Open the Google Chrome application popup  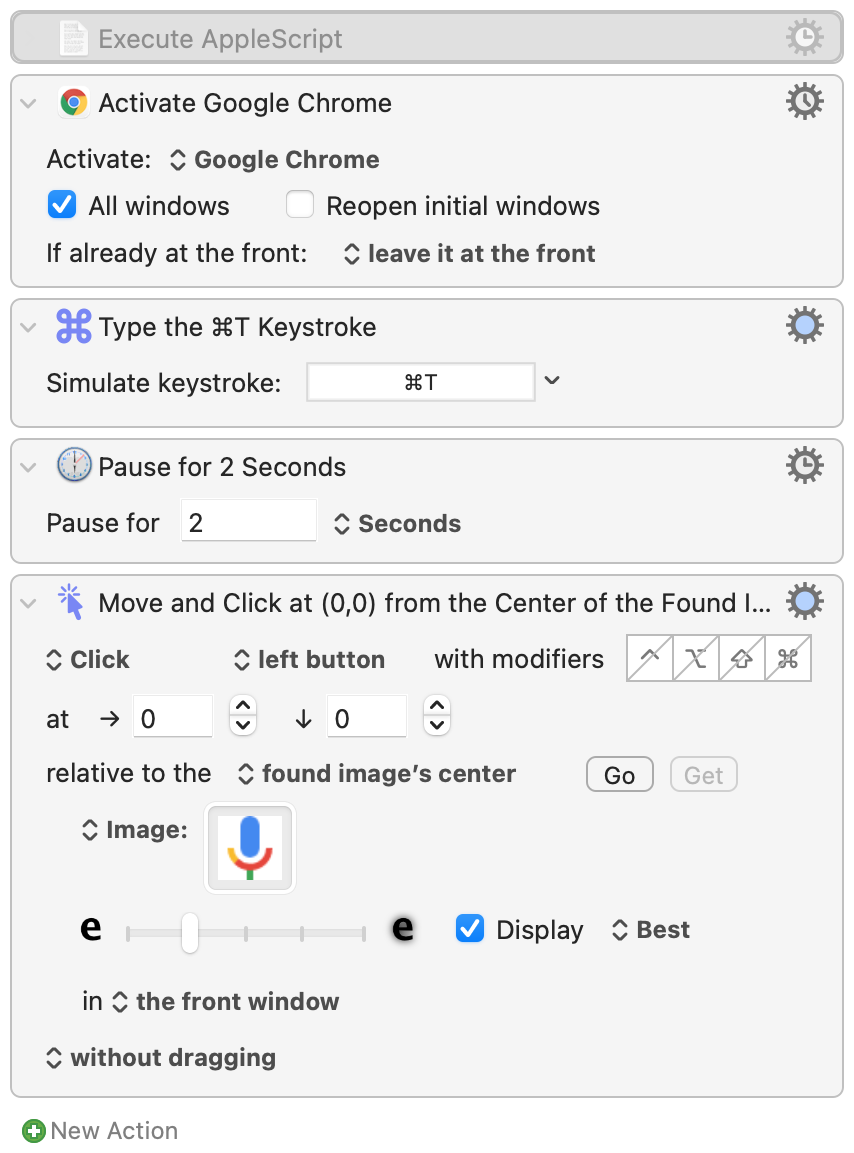coord(275,160)
